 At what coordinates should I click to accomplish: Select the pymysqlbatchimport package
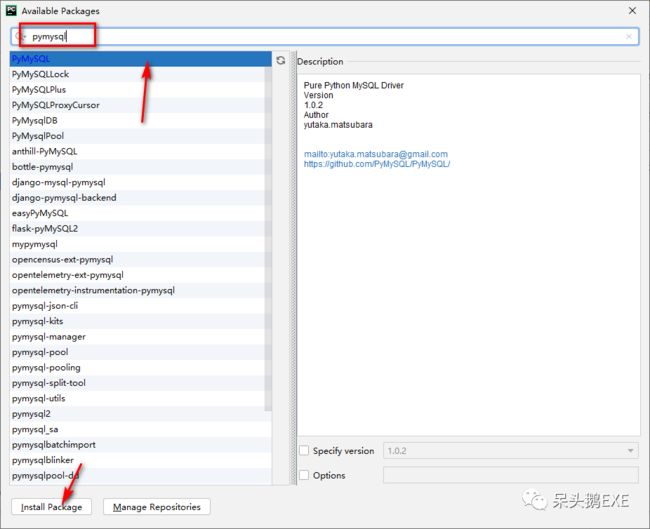pos(141,445)
